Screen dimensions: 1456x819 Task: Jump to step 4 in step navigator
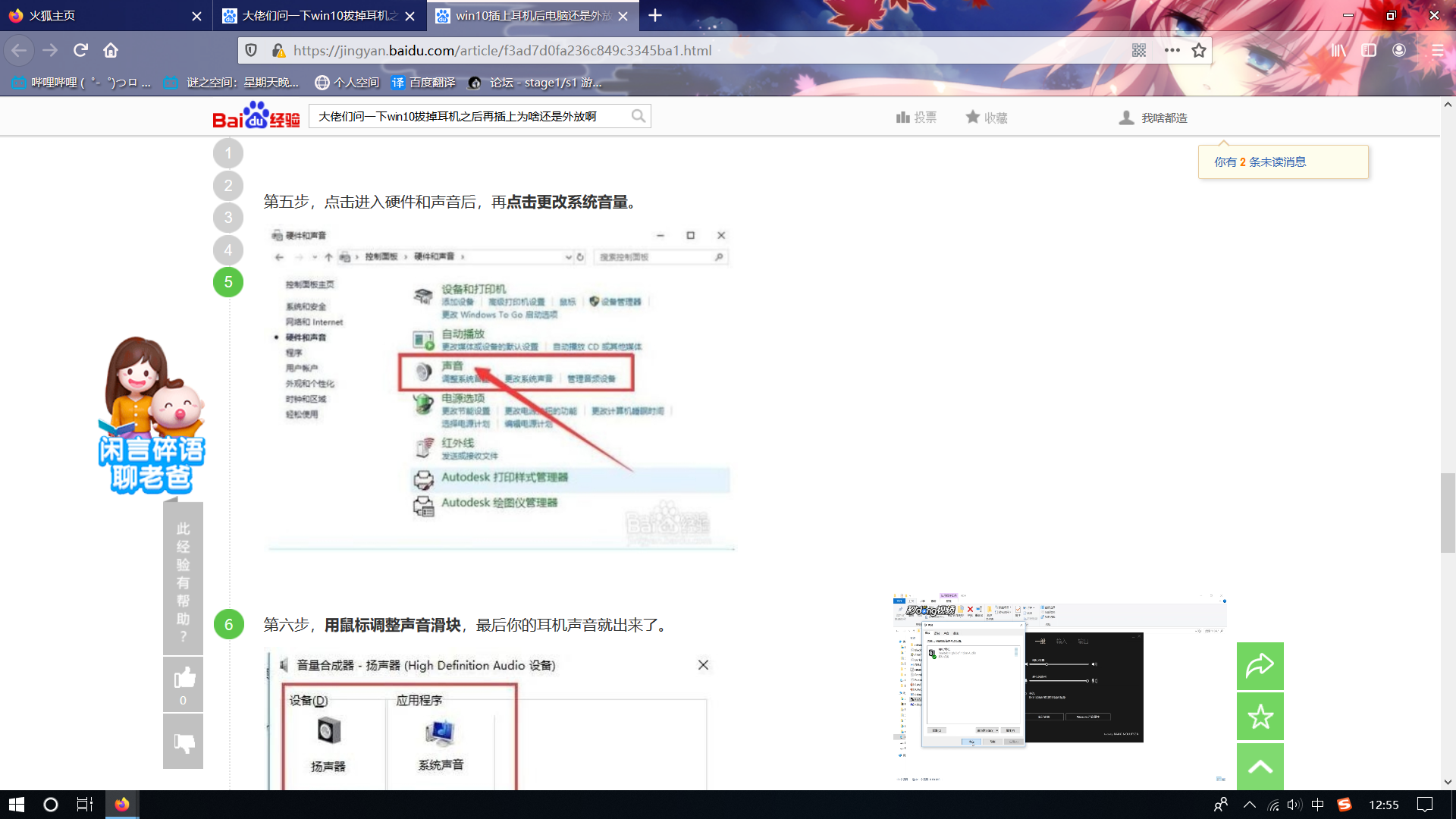click(x=228, y=250)
